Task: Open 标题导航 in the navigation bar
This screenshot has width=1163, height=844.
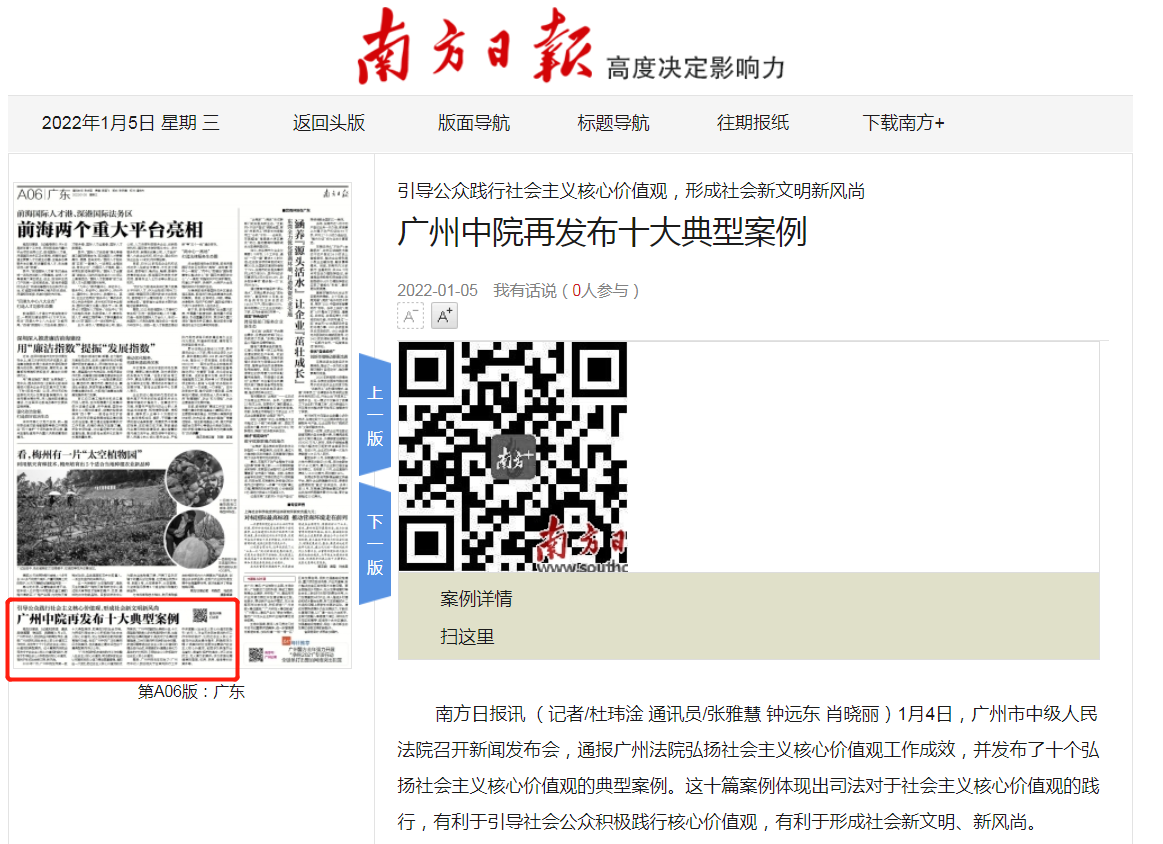Action: (x=613, y=123)
